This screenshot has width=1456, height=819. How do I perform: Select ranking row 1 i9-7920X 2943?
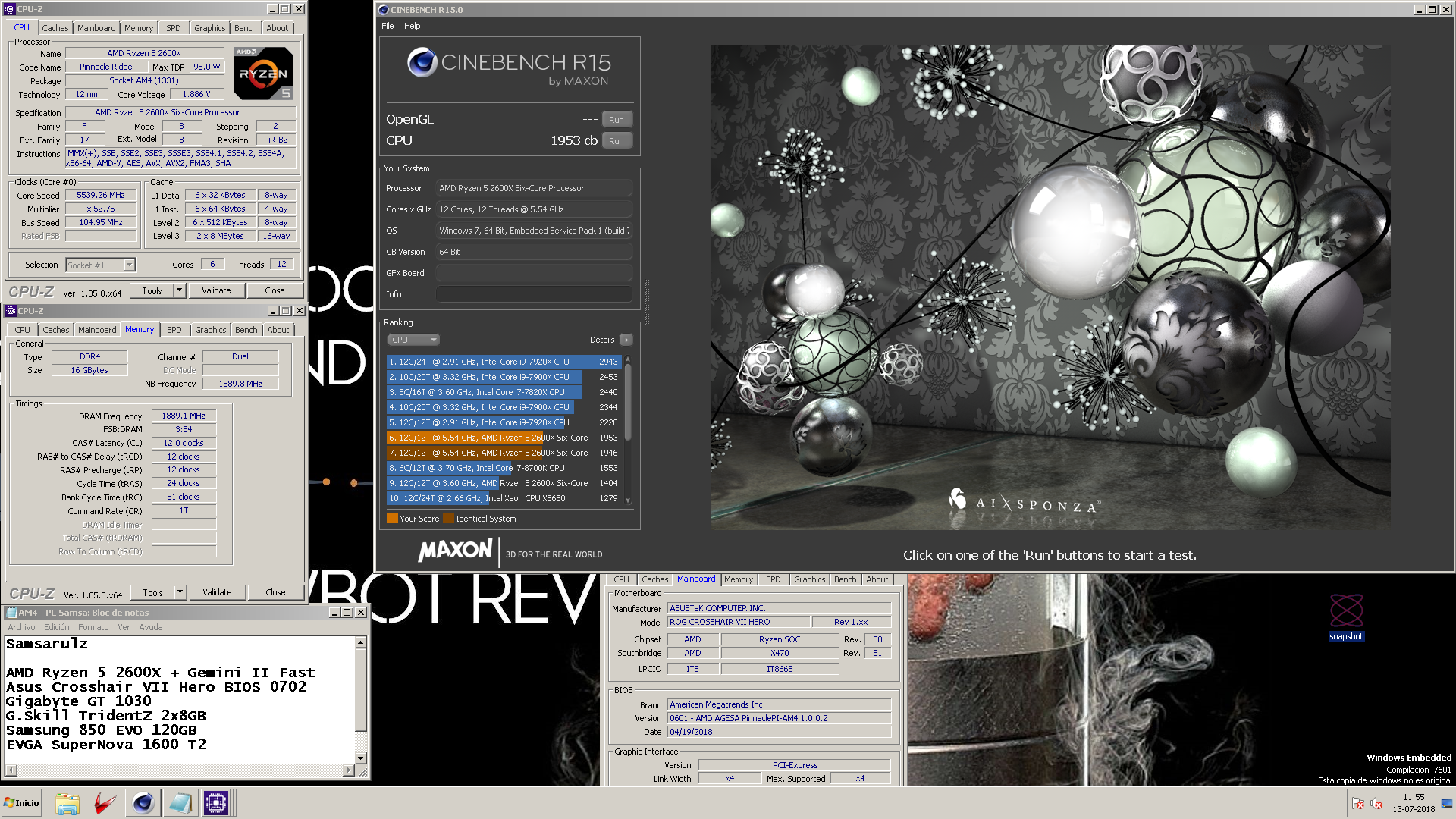click(x=504, y=362)
